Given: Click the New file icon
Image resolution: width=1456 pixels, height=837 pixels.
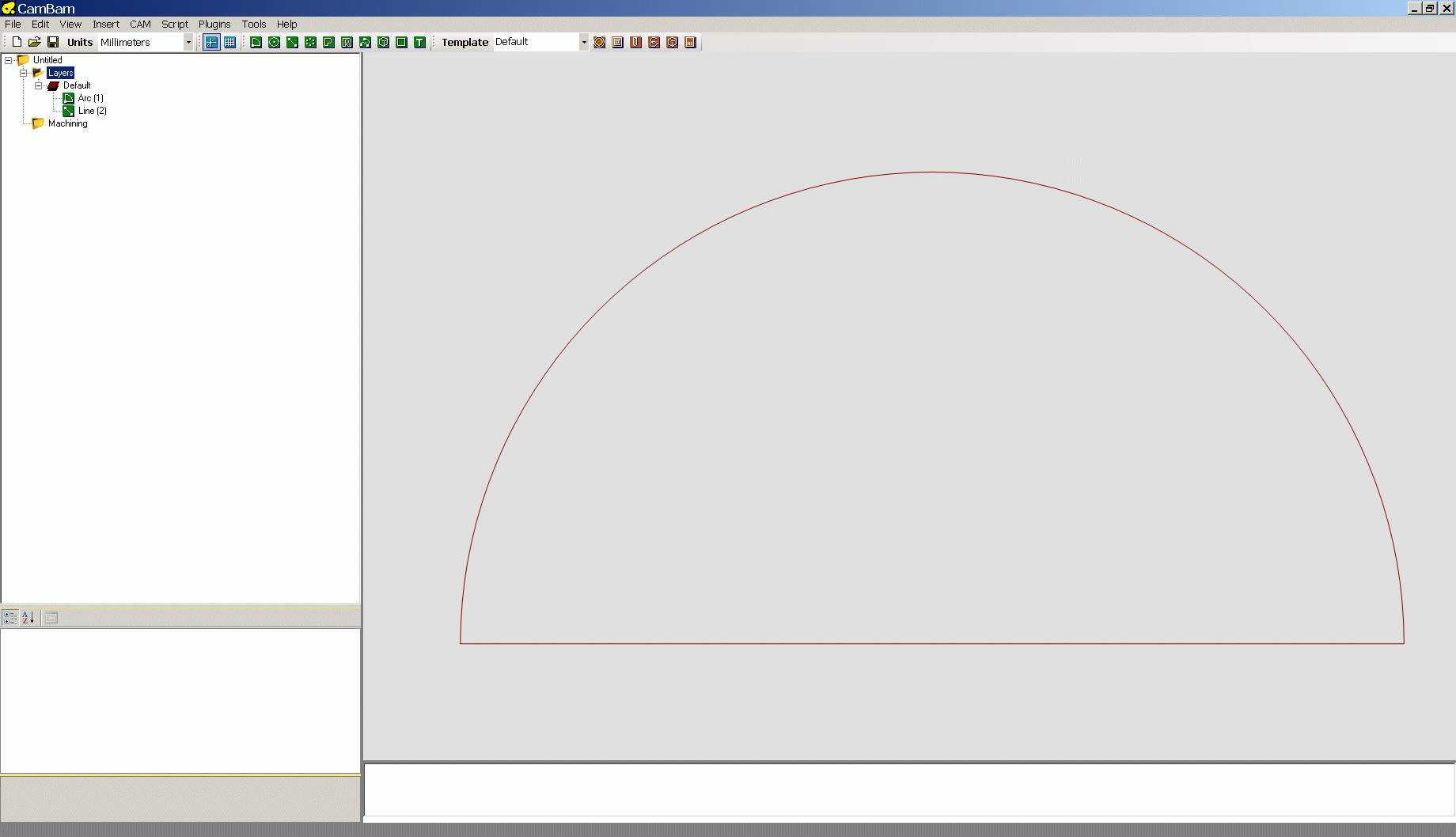Looking at the screenshot, I should [x=17, y=42].
